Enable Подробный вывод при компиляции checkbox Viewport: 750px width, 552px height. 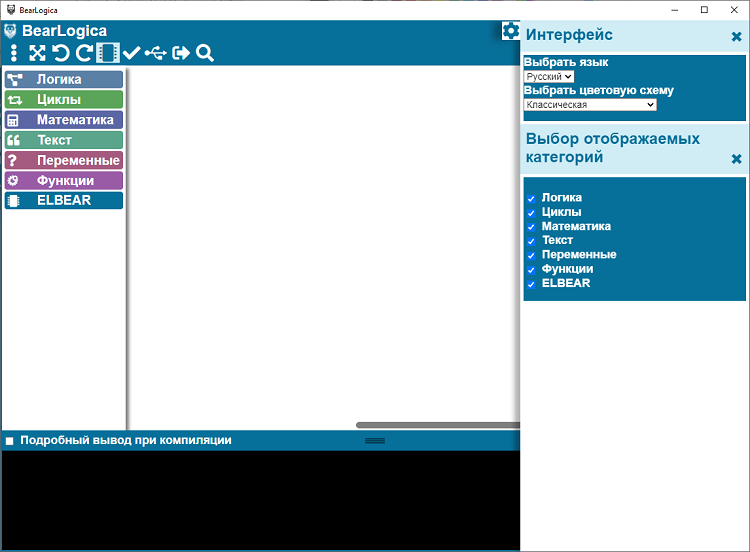pyautogui.click(x=10, y=441)
